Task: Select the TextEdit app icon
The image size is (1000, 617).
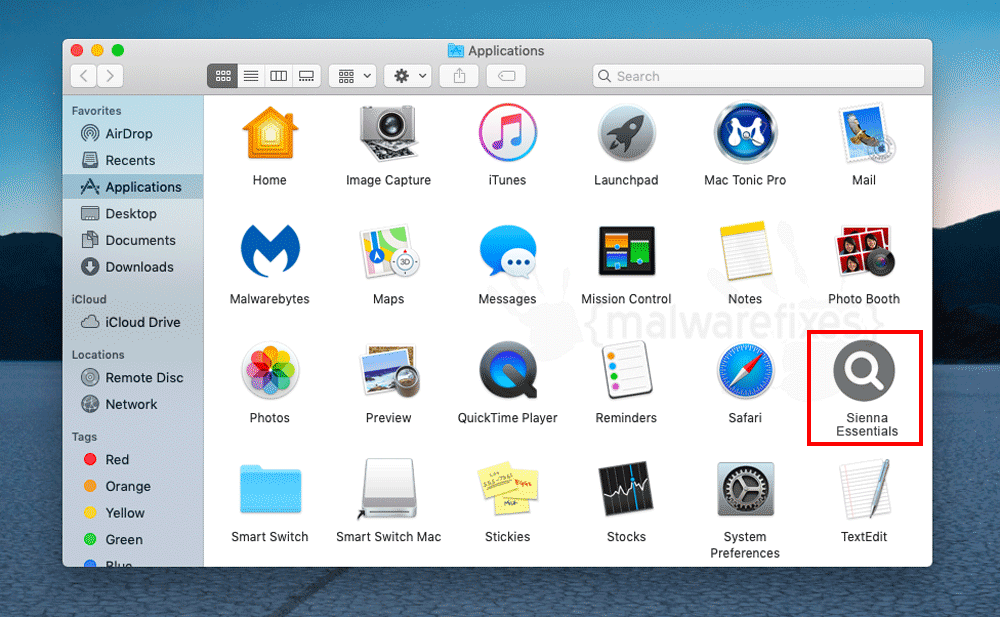Action: 864,489
